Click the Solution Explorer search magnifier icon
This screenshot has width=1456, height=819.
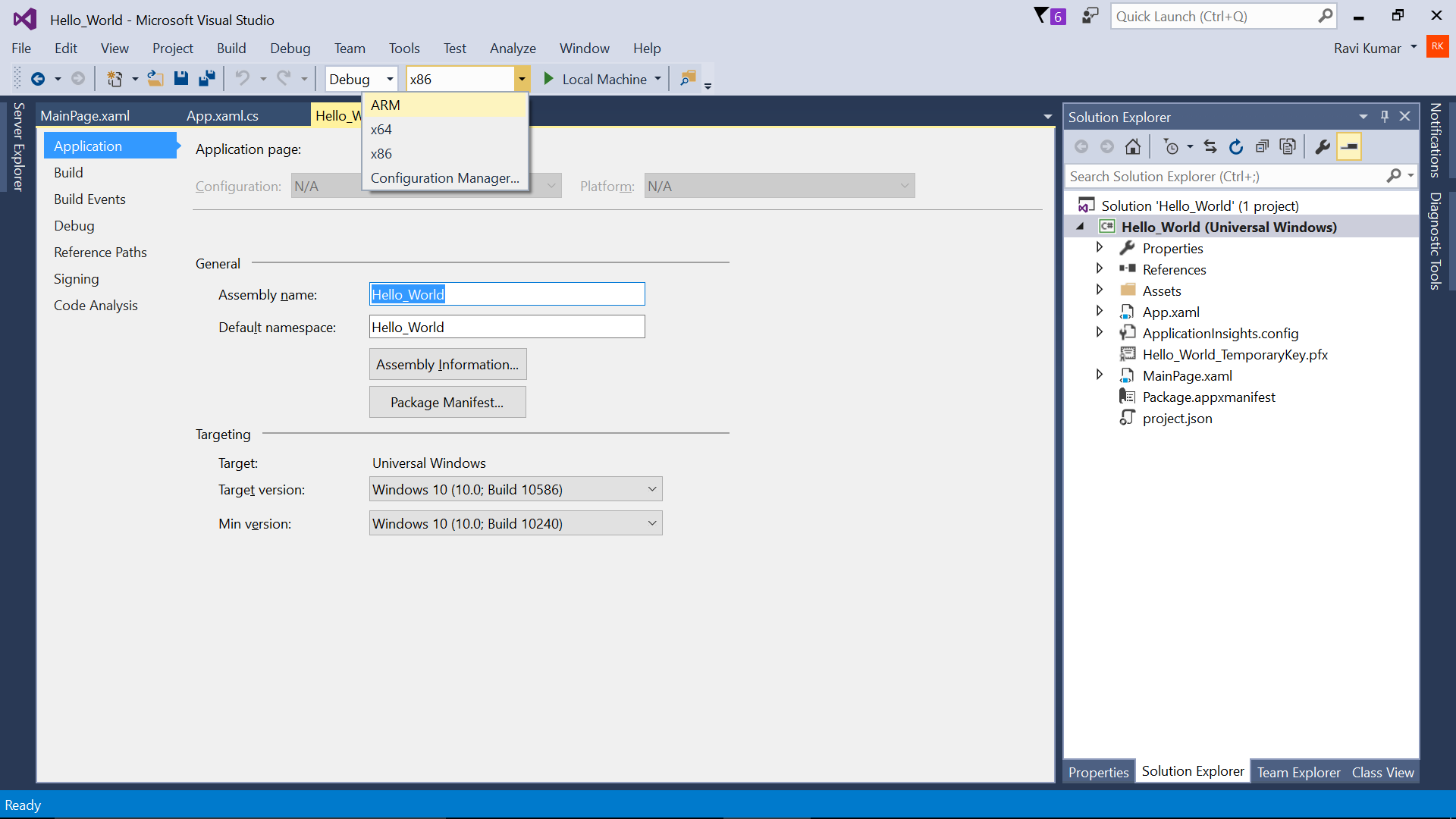click(1394, 176)
